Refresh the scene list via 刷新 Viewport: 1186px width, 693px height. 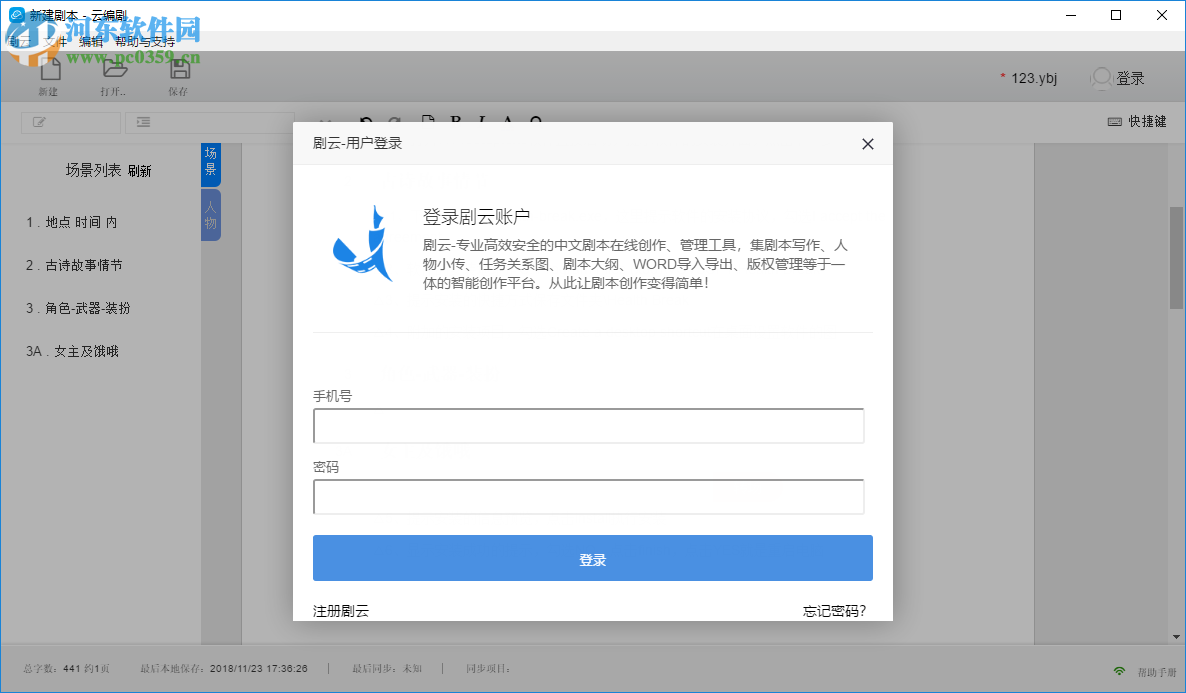point(141,171)
